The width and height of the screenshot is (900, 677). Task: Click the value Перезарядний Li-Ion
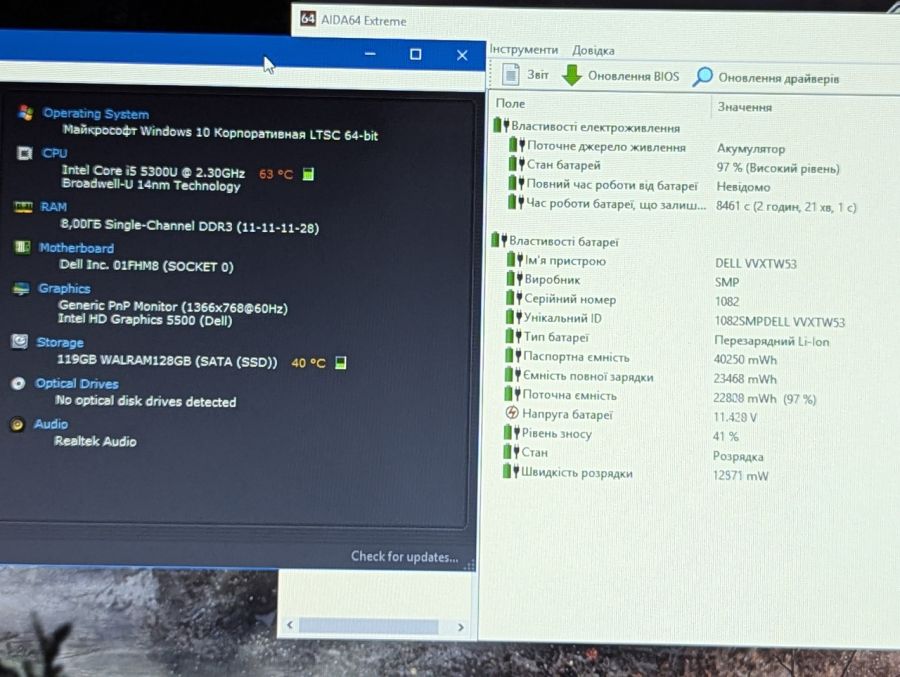pos(771,341)
